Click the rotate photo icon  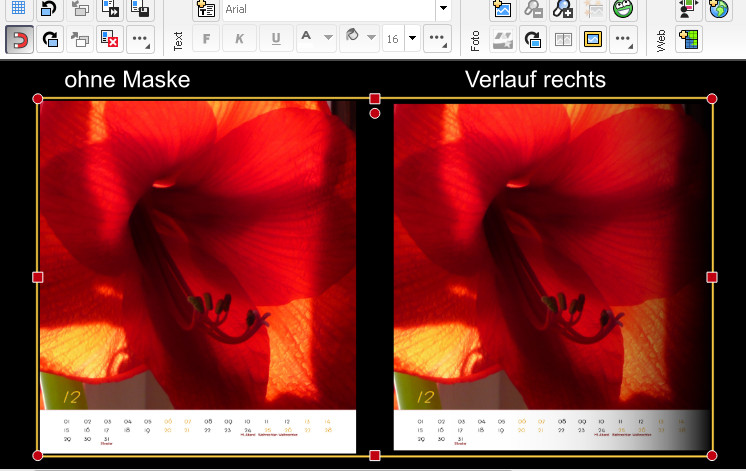pos(533,39)
